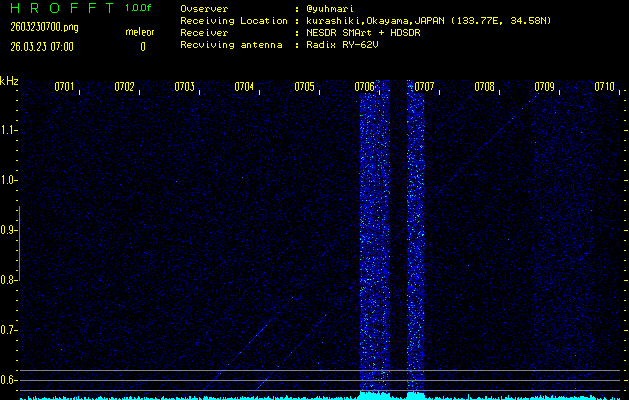The image size is (629, 400).
Task: Click the Receiver label
Action: [x=204, y=33]
